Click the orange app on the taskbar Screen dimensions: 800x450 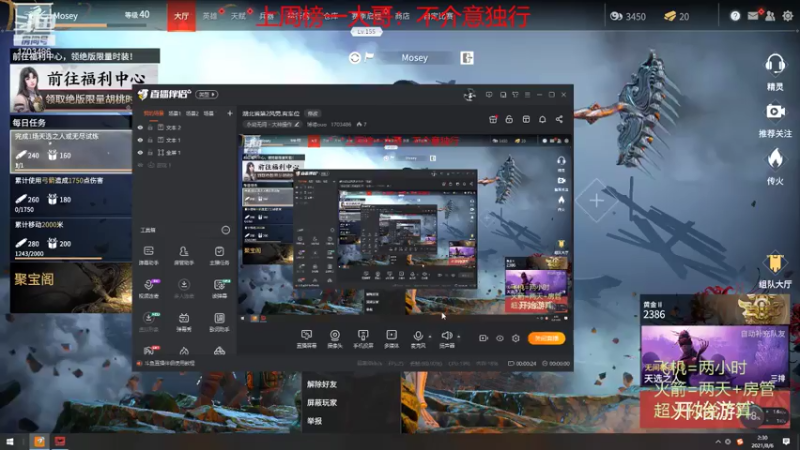(39, 441)
